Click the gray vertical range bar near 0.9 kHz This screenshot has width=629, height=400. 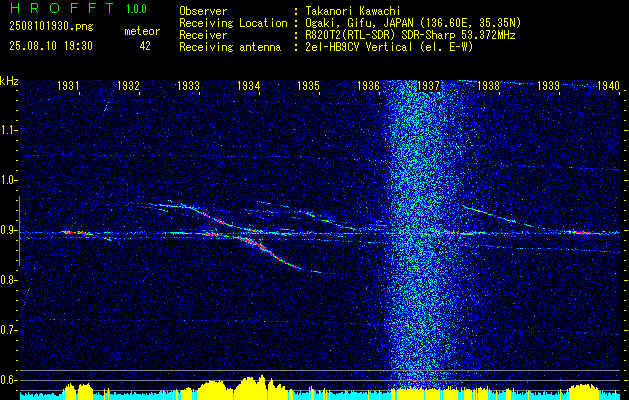click(19, 231)
